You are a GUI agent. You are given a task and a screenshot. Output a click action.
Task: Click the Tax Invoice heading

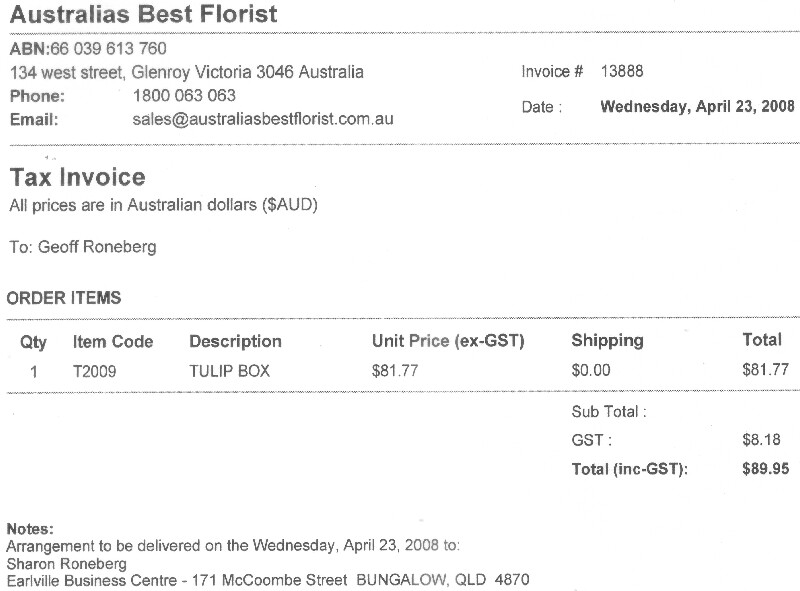point(78,177)
